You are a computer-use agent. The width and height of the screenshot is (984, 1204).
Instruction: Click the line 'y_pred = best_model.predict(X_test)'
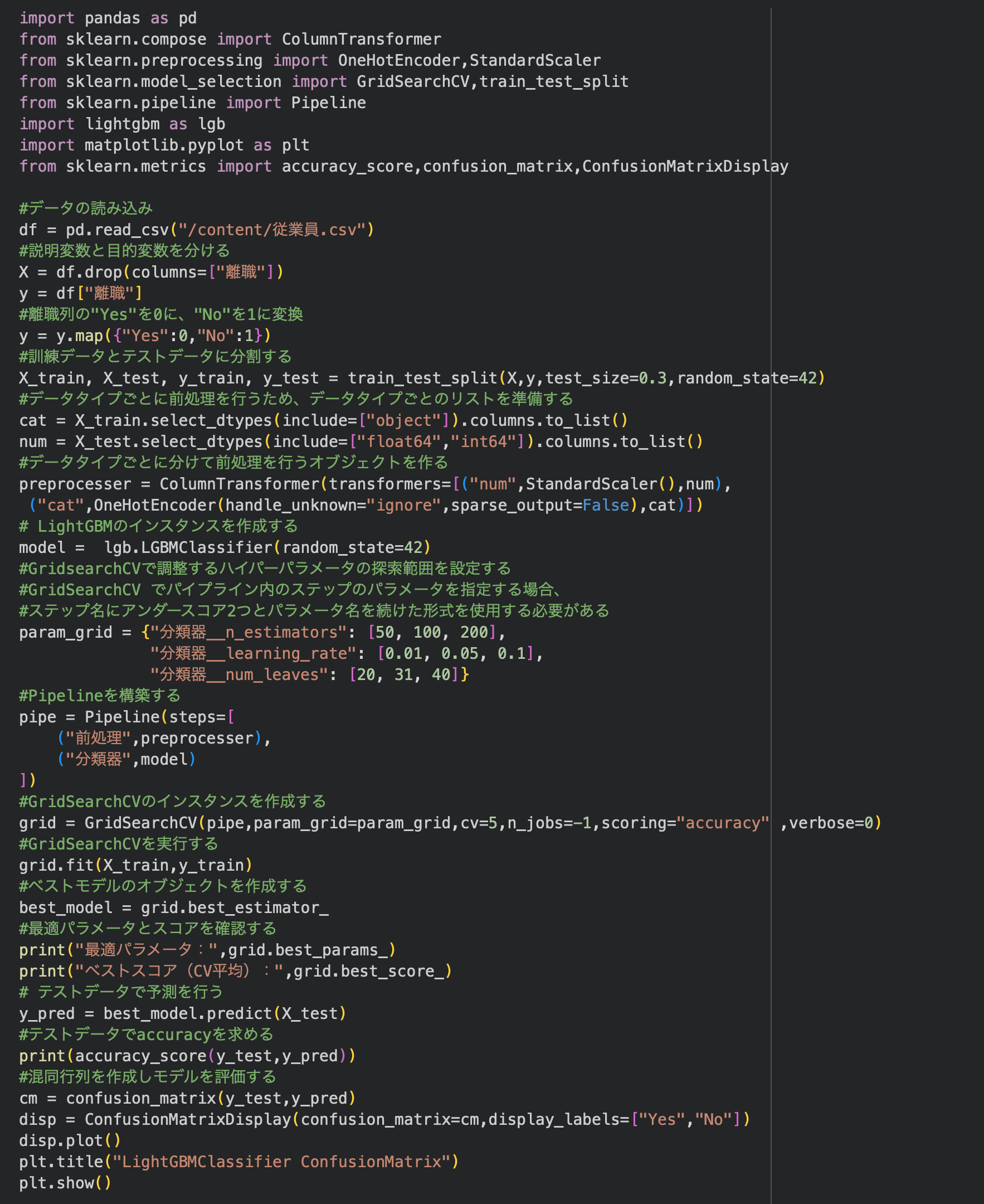[x=183, y=1013]
